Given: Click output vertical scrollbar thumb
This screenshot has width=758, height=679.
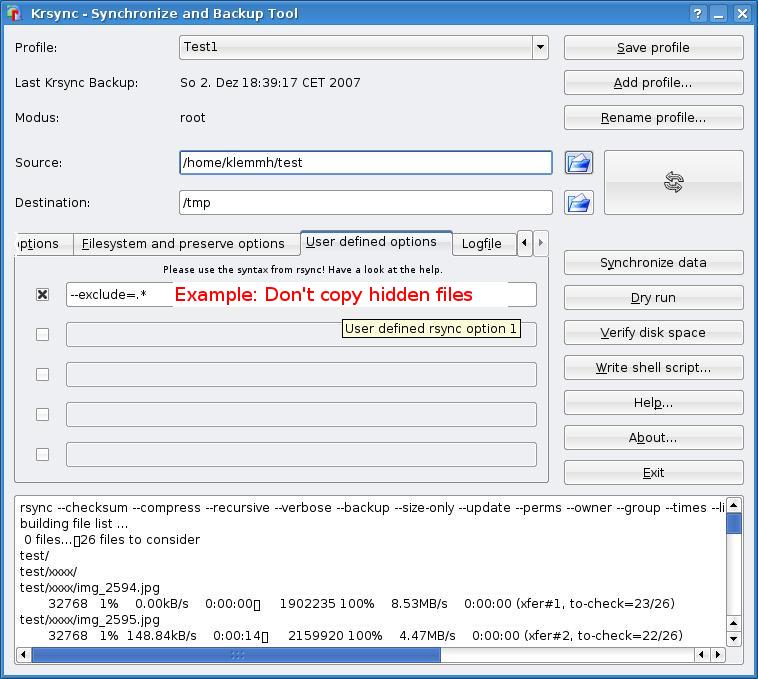Looking at the screenshot, I should click(x=733, y=523).
